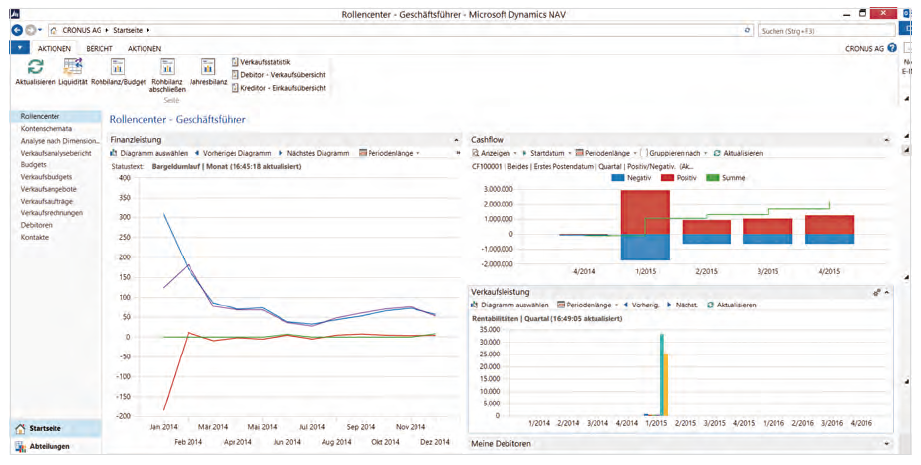Click the teal 1/2015 bar in Verkaufsleistung chart
Viewport: 921px width, 465px height.
pos(662,375)
